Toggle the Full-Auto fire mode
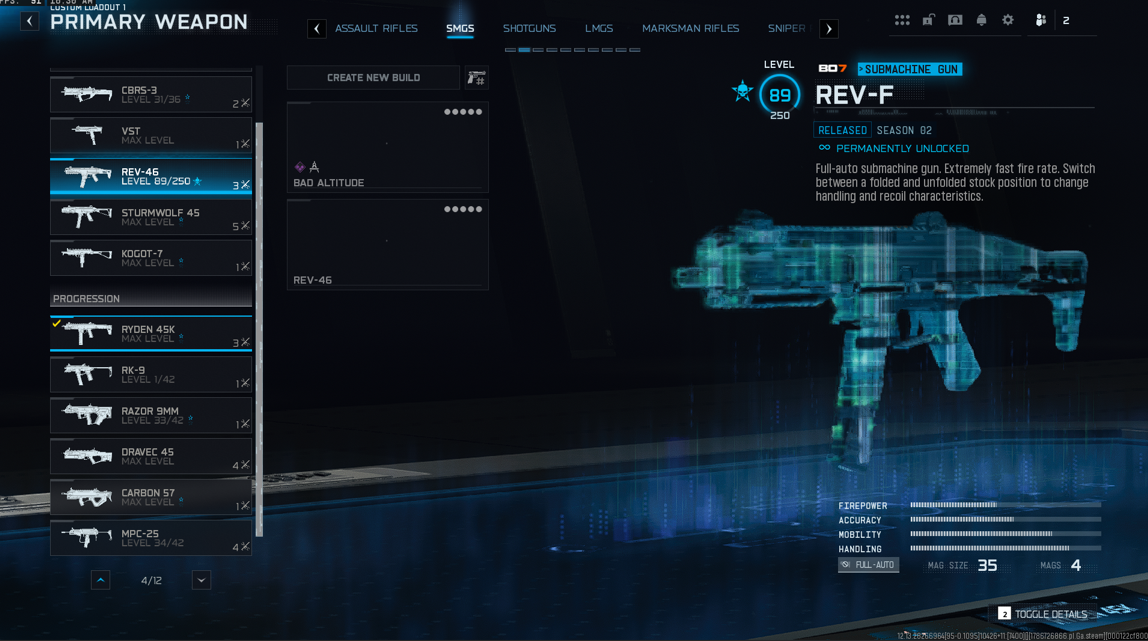 point(868,565)
